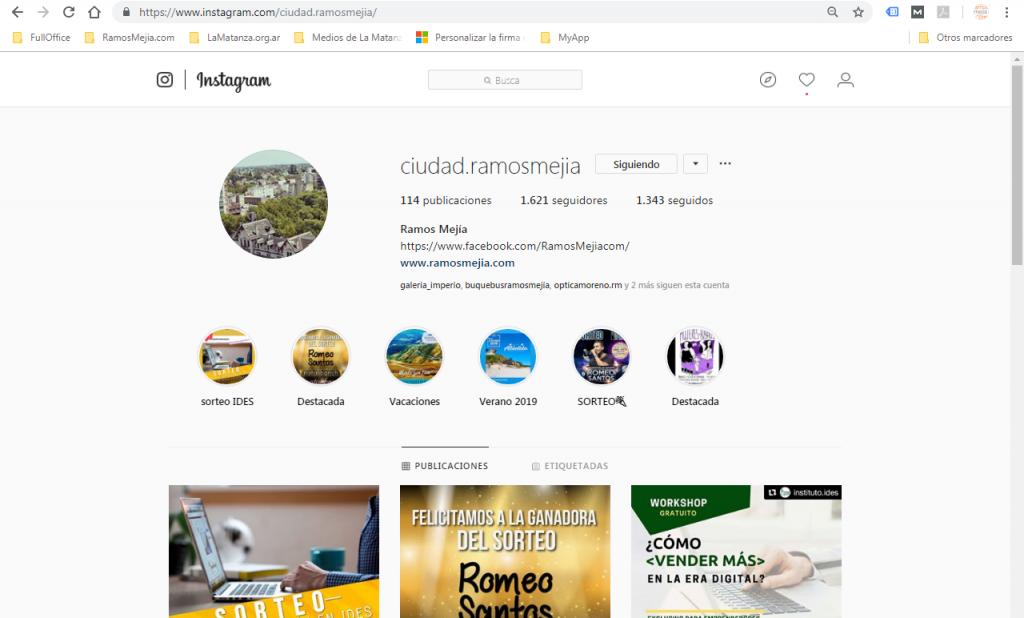
Task: Open the SORTEO highlight story
Action: 601,357
